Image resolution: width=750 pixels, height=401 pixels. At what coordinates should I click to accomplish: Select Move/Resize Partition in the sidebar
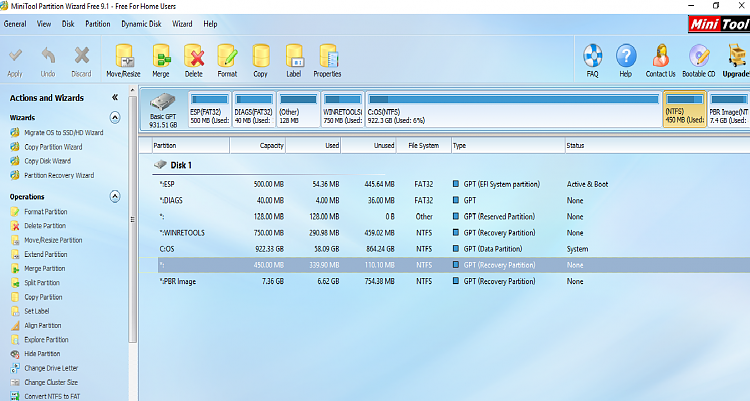point(53,240)
